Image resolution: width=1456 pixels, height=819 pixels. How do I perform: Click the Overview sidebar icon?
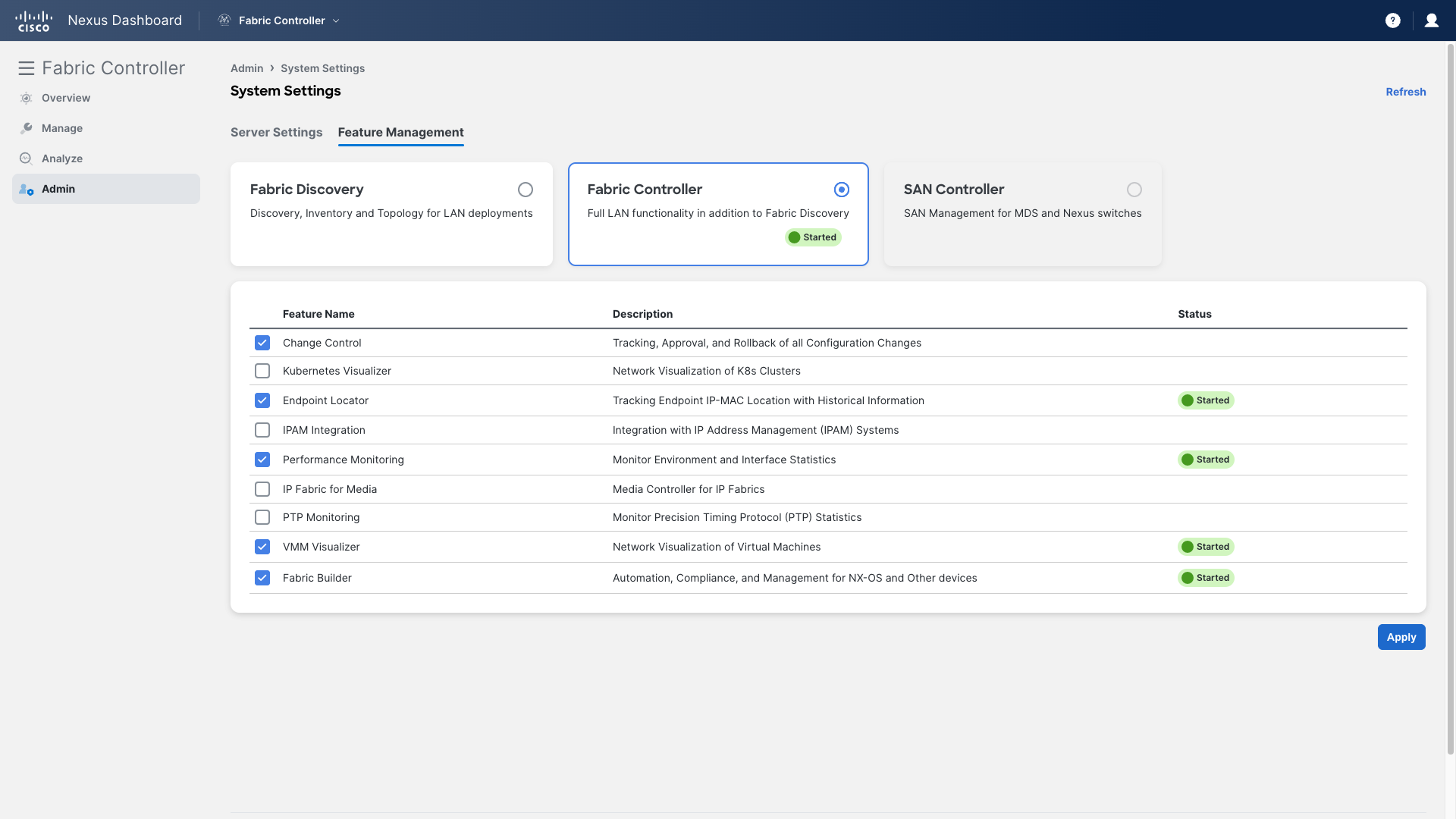(x=26, y=98)
